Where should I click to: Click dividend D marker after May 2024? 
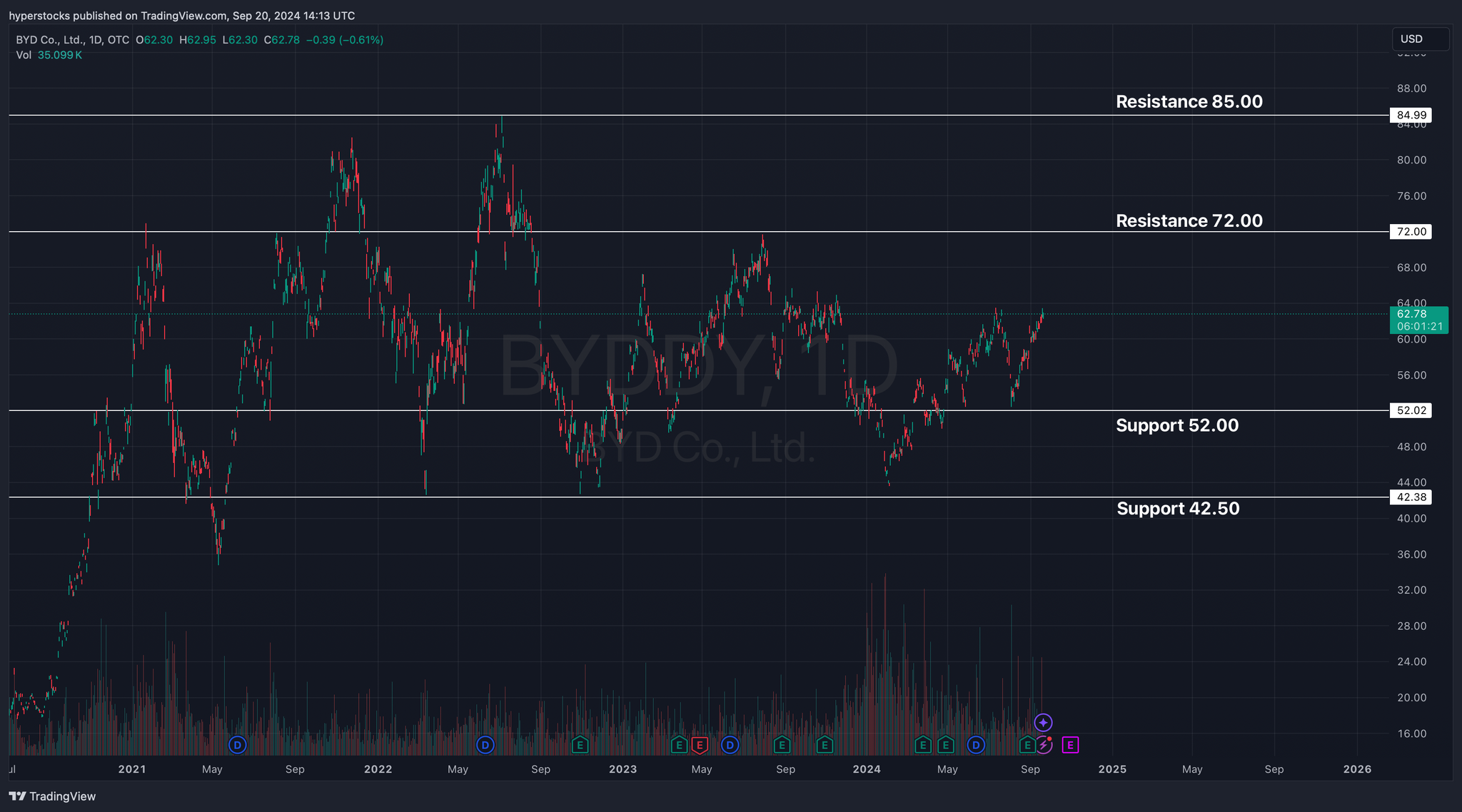point(976,746)
